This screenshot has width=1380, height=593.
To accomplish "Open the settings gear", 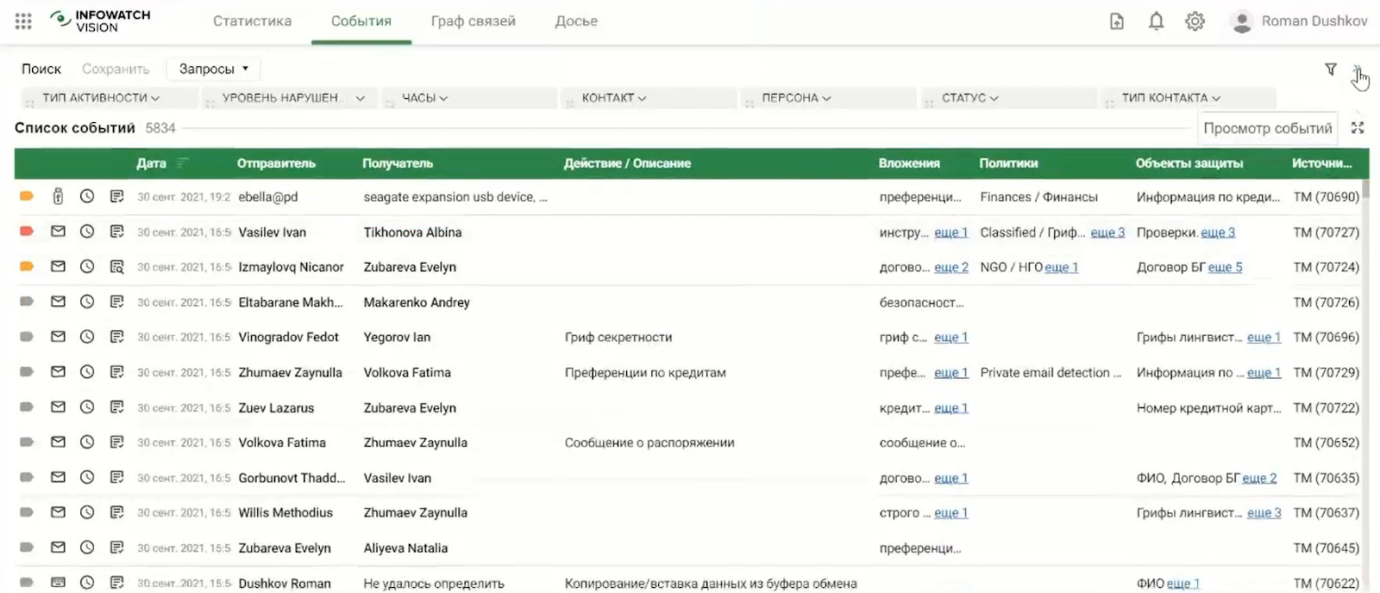I will [x=1195, y=21].
